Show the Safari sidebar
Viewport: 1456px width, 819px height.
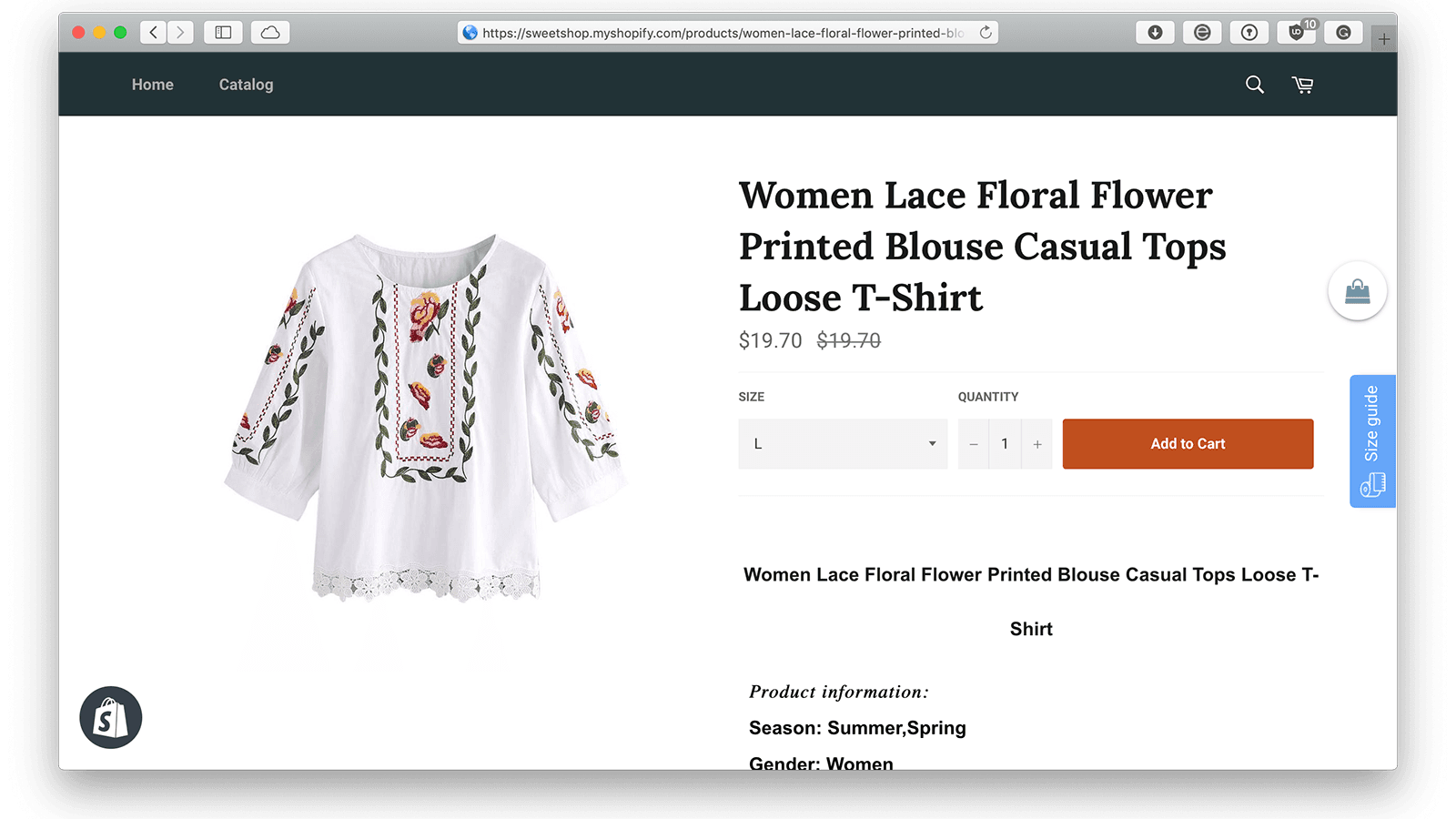223,33
